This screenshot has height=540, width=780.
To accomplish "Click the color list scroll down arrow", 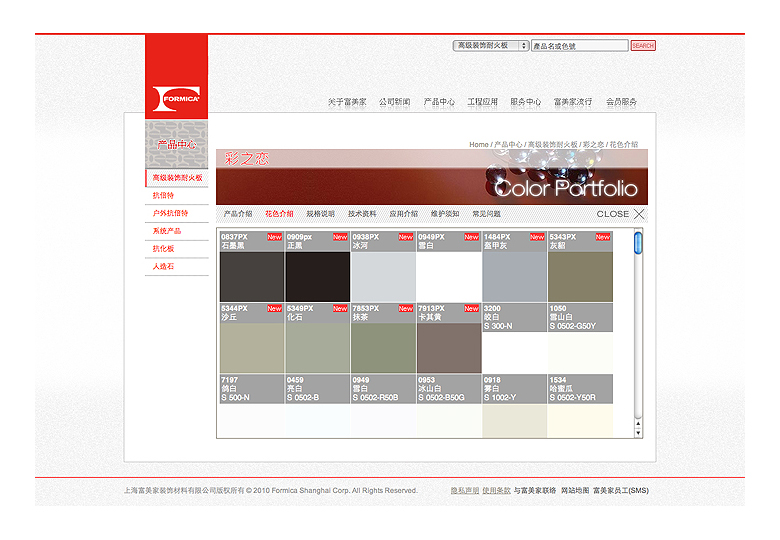I will click(x=638, y=433).
